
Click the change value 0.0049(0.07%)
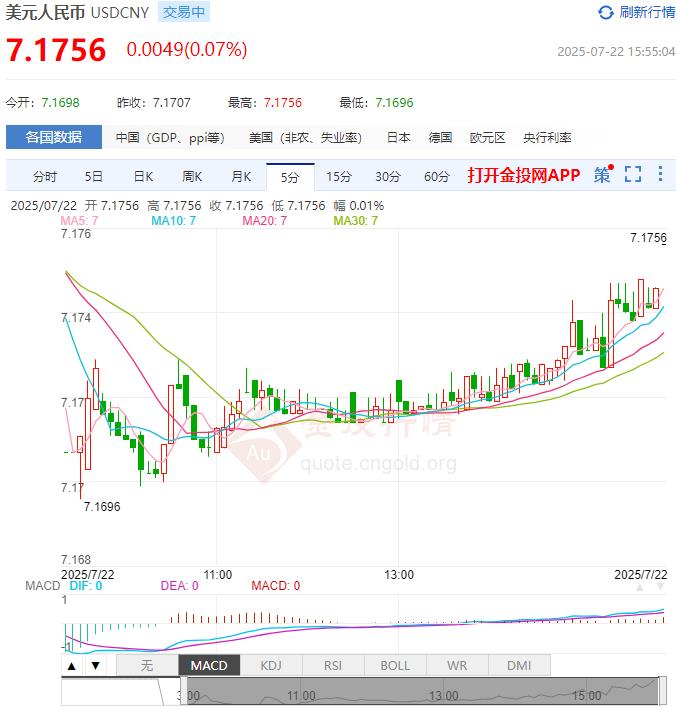[x=187, y=50]
